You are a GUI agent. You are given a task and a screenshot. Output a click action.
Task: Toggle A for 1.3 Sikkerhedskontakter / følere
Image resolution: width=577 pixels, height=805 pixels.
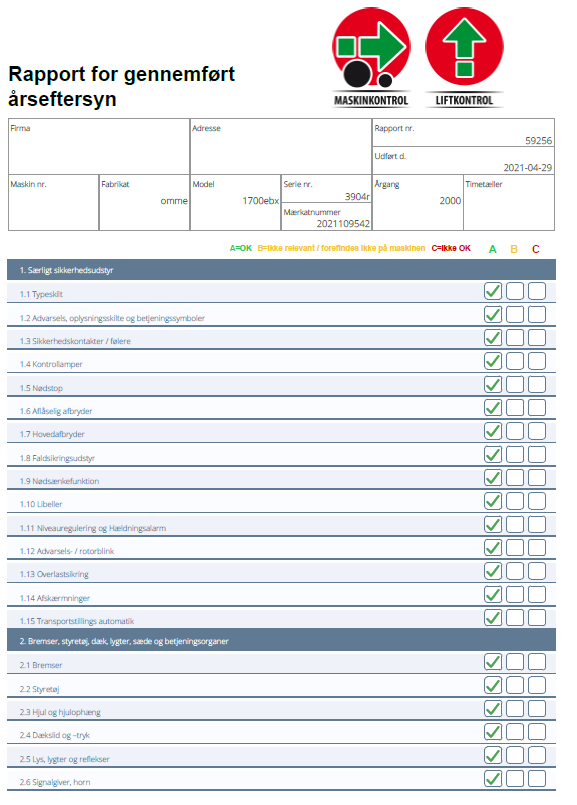pyautogui.click(x=493, y=338)
